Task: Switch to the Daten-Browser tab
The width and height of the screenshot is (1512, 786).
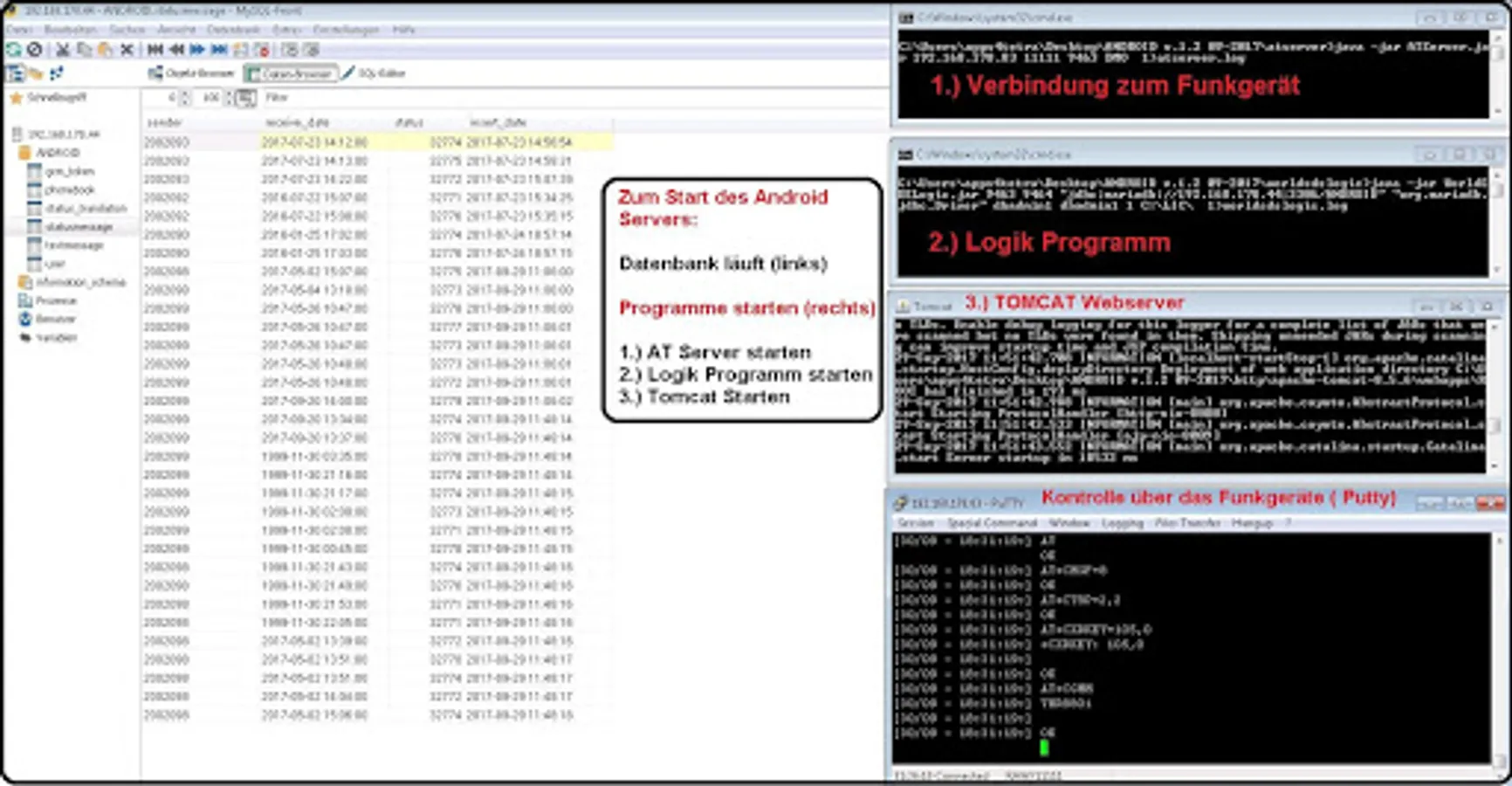Action: pos(291,73)
